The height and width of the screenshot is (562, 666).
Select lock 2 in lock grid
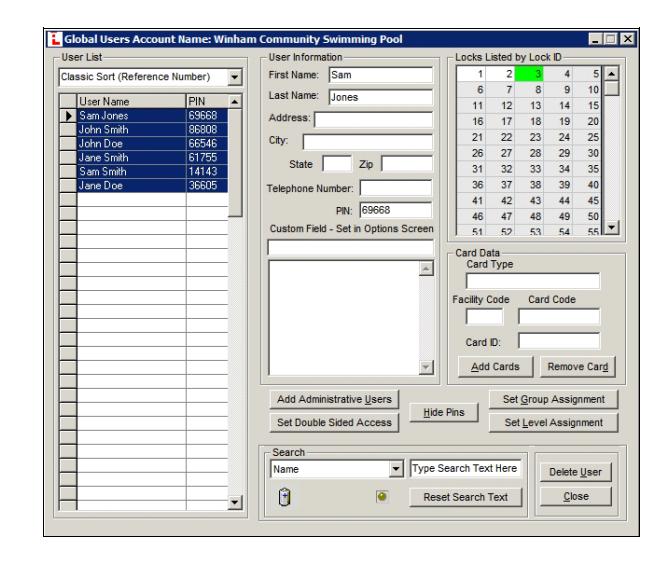coord(500,74)
